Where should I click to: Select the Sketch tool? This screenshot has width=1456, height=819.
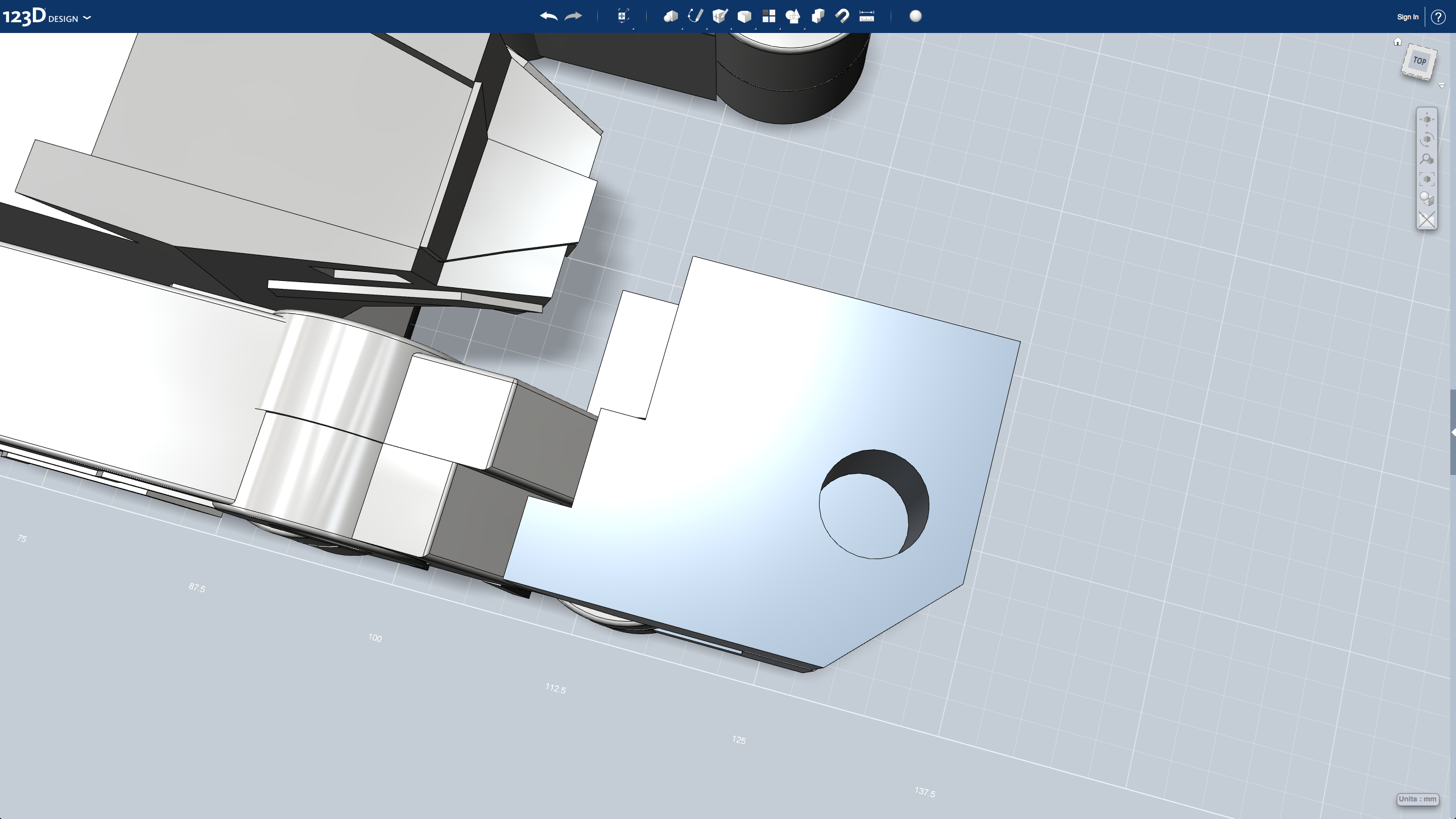tap(695, 16)
